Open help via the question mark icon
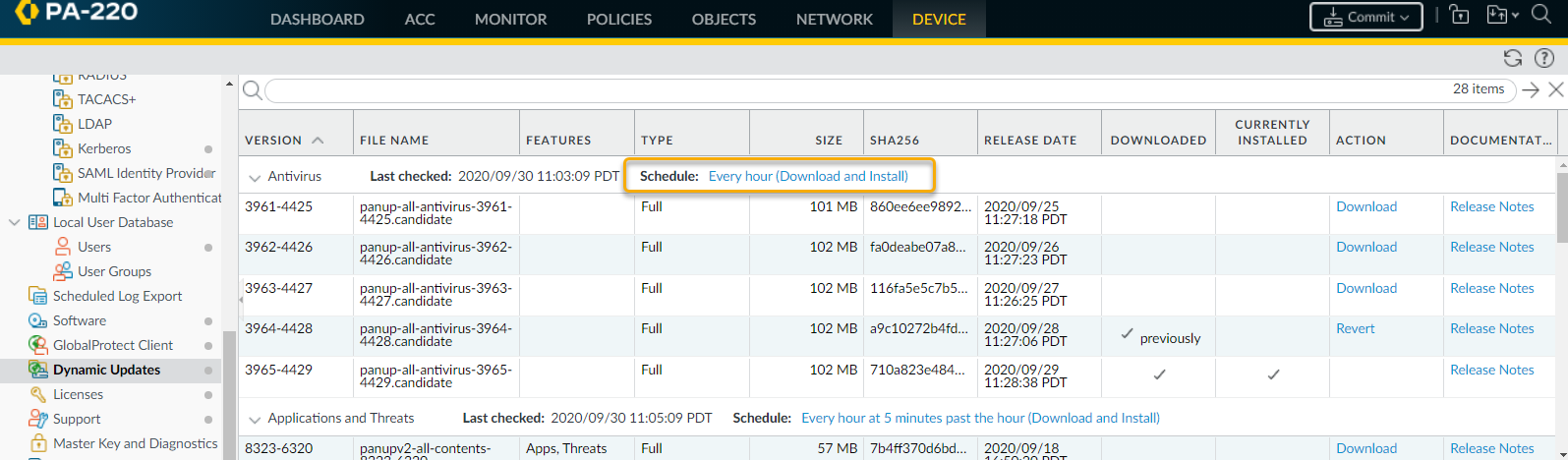The image size is (1568, 460). tap(1544, 58)
